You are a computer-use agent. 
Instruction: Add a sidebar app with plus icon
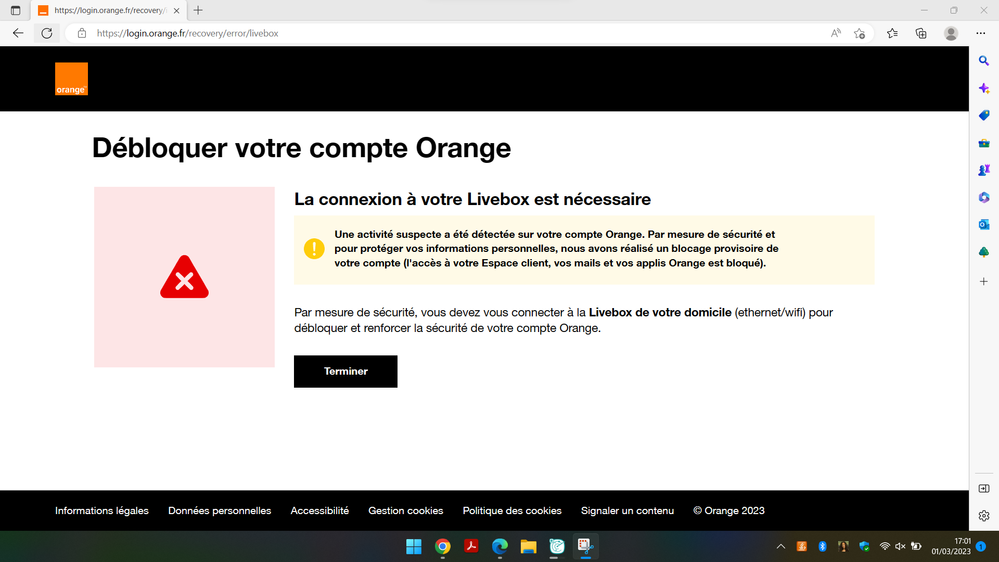[984, 281]
